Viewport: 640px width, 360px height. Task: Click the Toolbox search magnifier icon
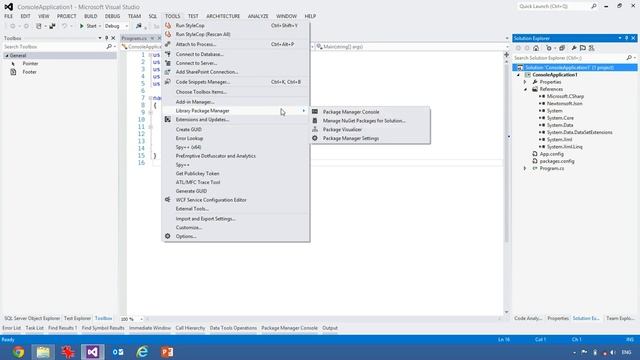point(109,47)
